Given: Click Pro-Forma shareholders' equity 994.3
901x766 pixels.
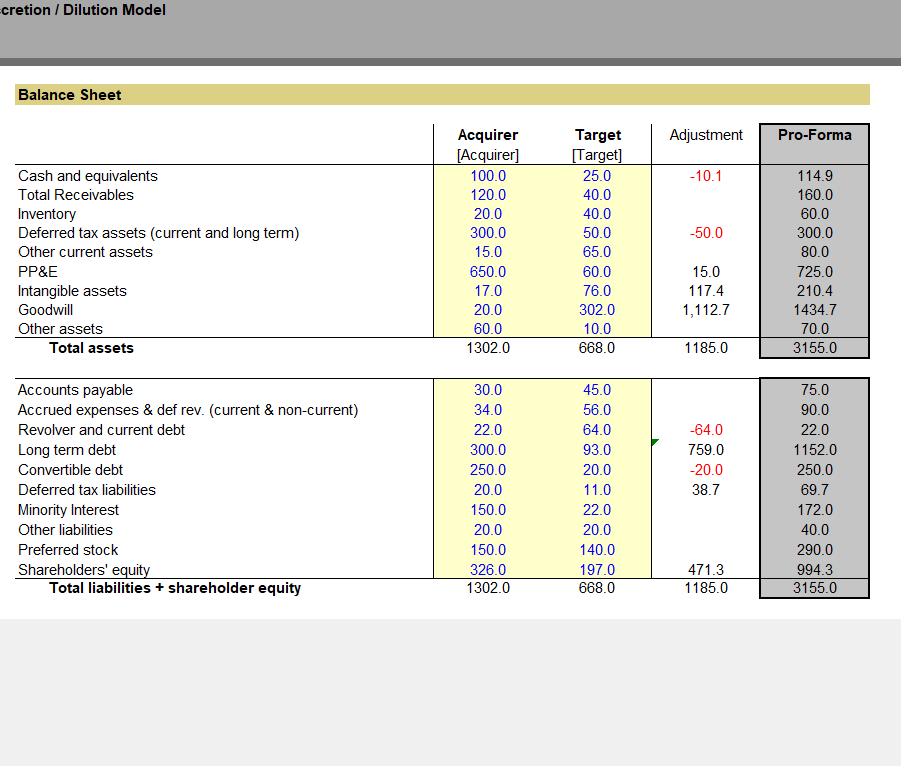Looking at the screenshot, I should point(815,569).
